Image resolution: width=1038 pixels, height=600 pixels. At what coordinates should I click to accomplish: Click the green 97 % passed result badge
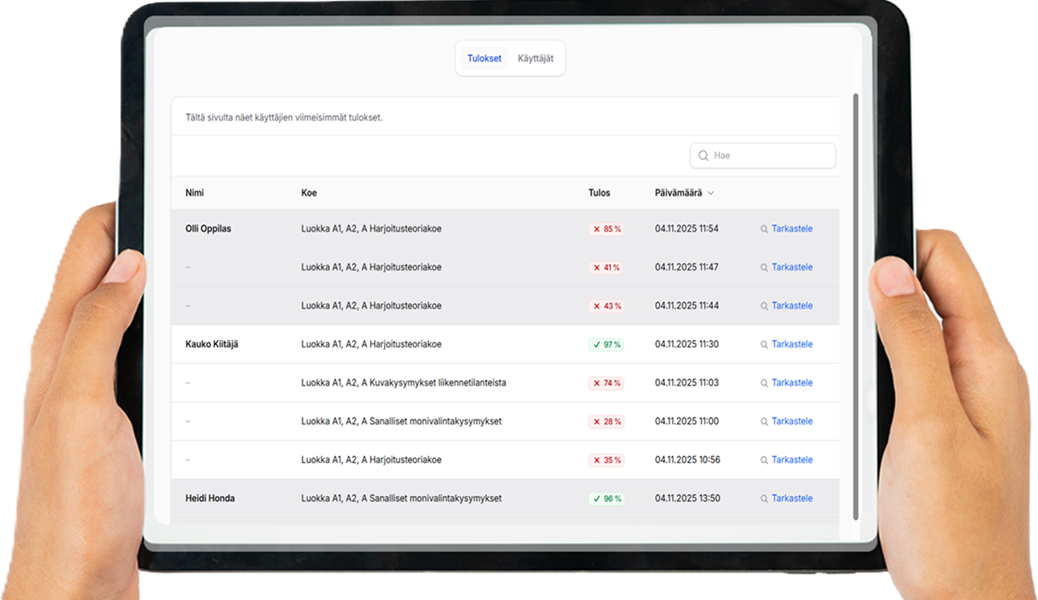click(x=606, y=345)
